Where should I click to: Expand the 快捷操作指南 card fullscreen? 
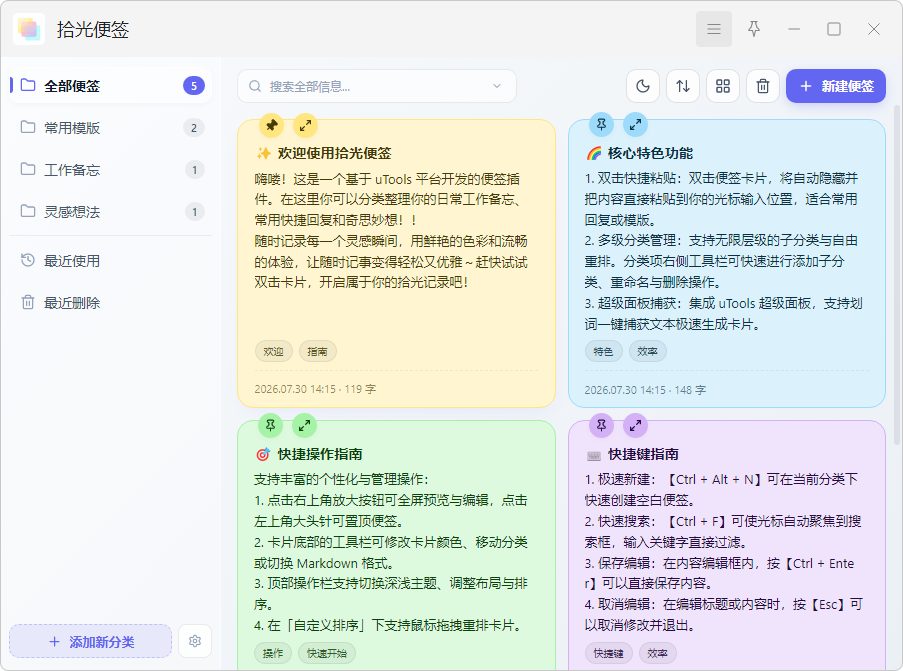[x=304, y=426]
